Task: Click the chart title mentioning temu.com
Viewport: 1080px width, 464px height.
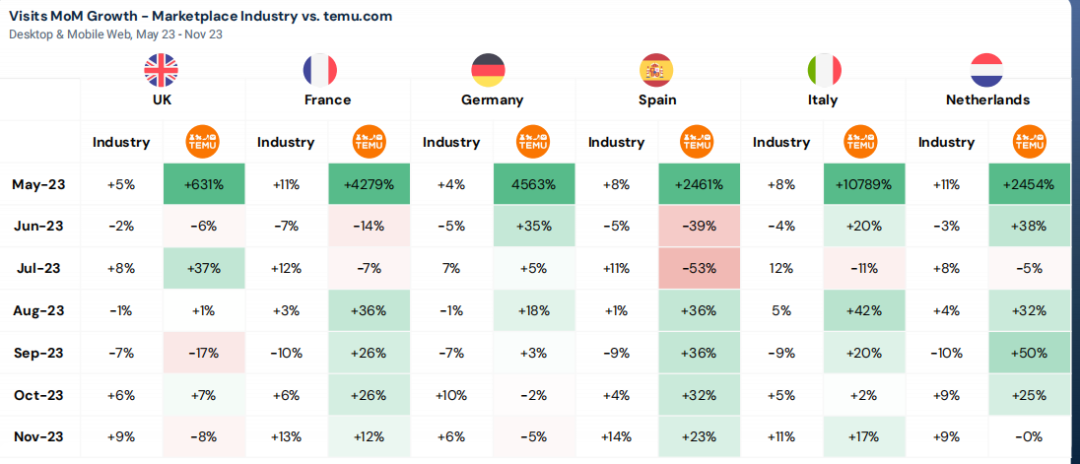Action: [x=200, y=16]
